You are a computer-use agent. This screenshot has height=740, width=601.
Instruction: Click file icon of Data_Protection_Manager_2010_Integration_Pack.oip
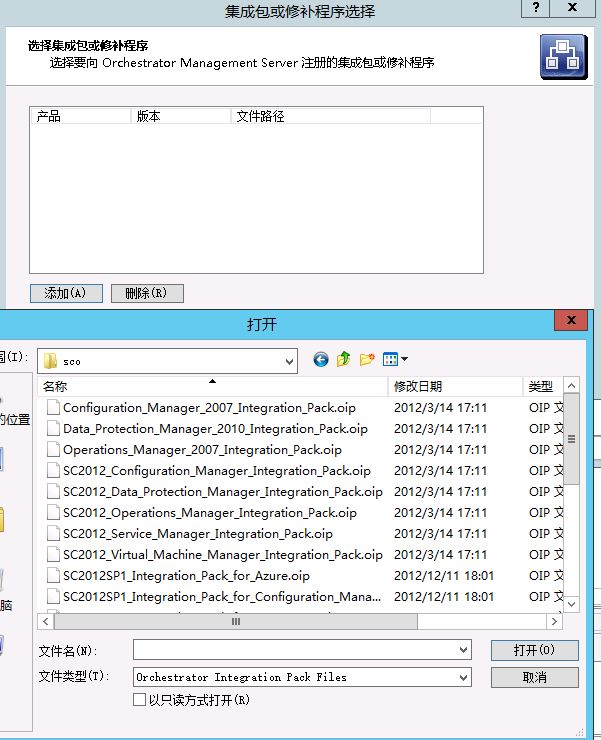pyautogui.click(x=53, y=429)
